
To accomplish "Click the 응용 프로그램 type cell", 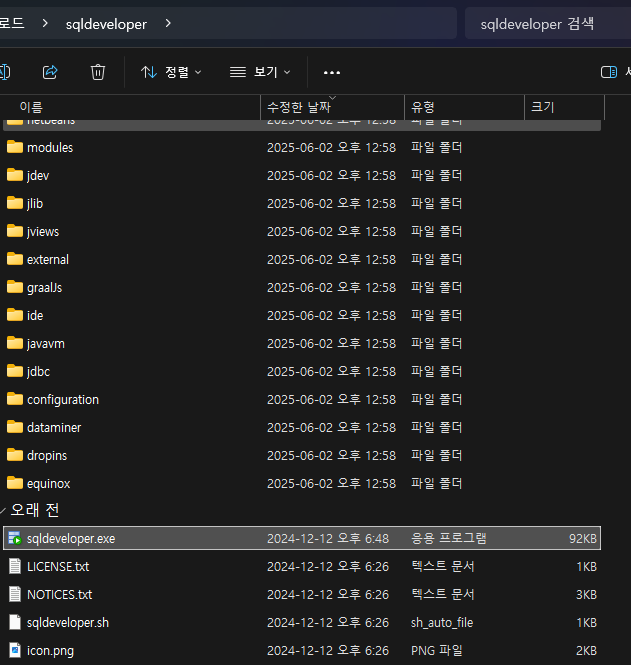I will tap(449, 538).
